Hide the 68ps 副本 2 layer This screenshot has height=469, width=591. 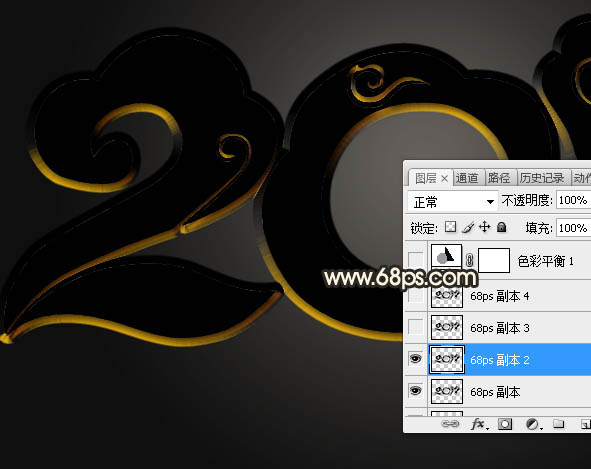(416, 359)
